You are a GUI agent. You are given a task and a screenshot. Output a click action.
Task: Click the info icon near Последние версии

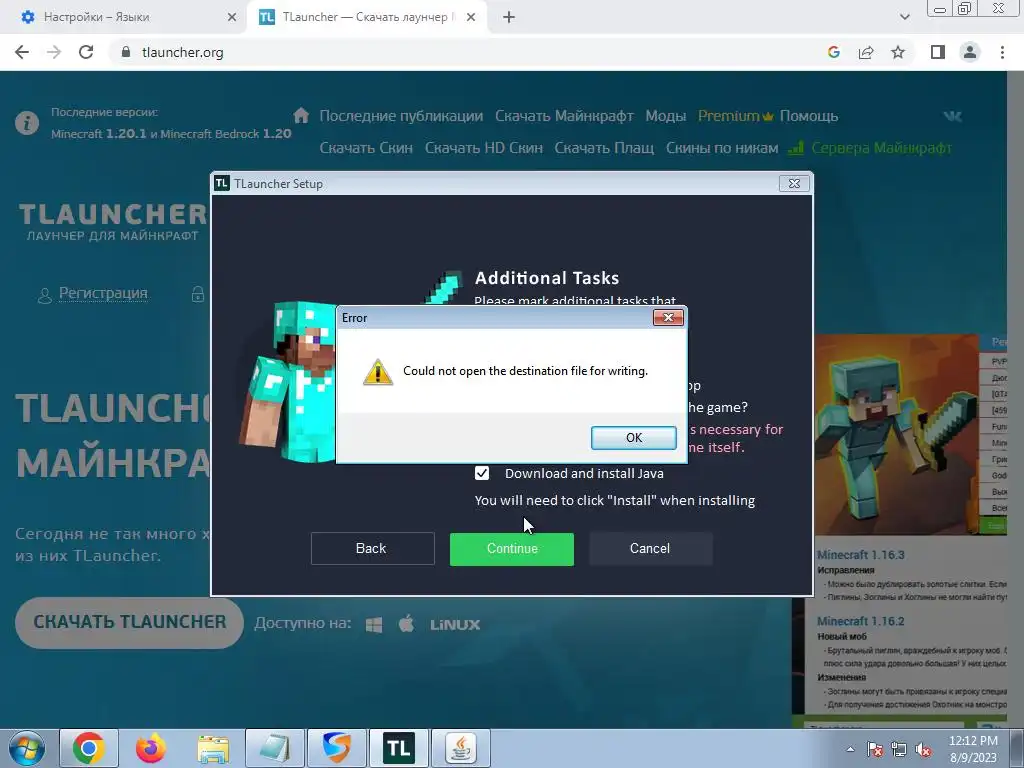(27, 123)
